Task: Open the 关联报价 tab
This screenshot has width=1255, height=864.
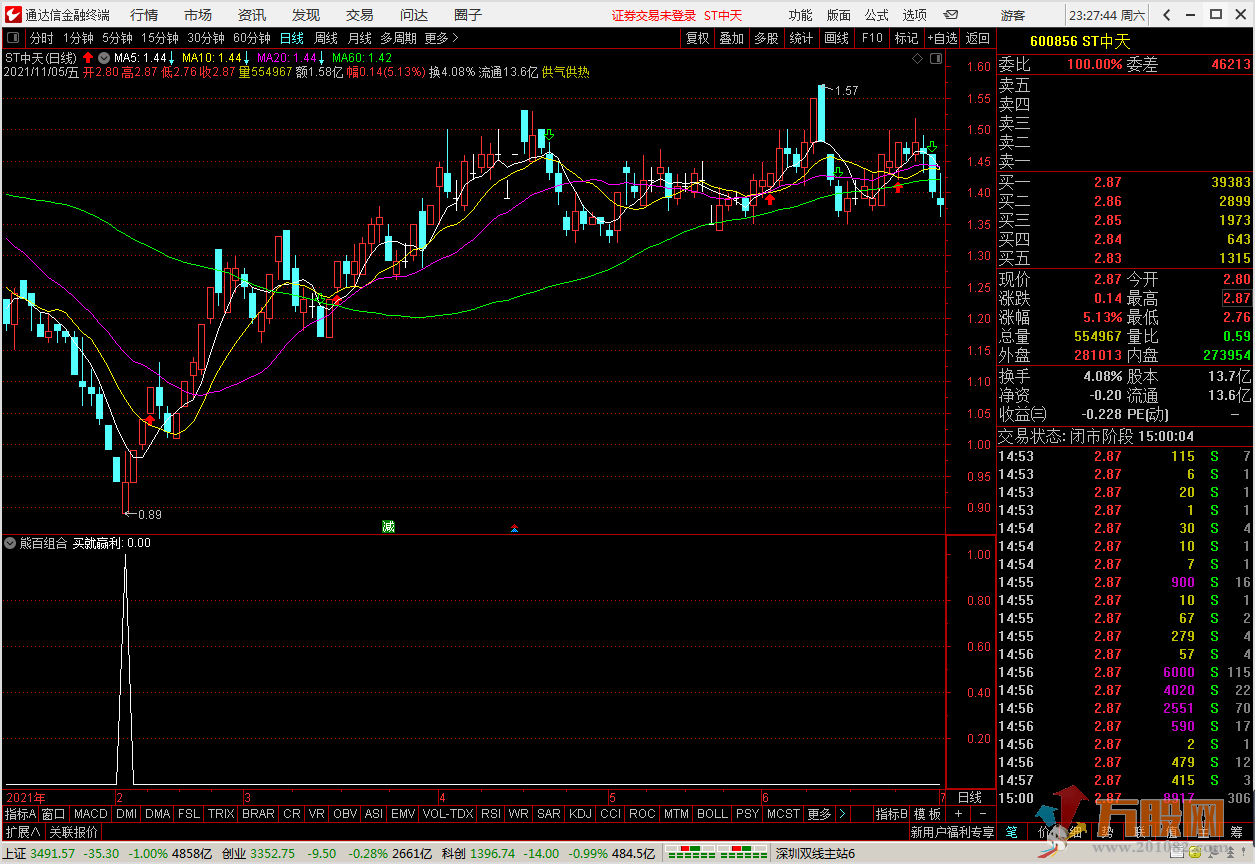Action: pos(74,831)
